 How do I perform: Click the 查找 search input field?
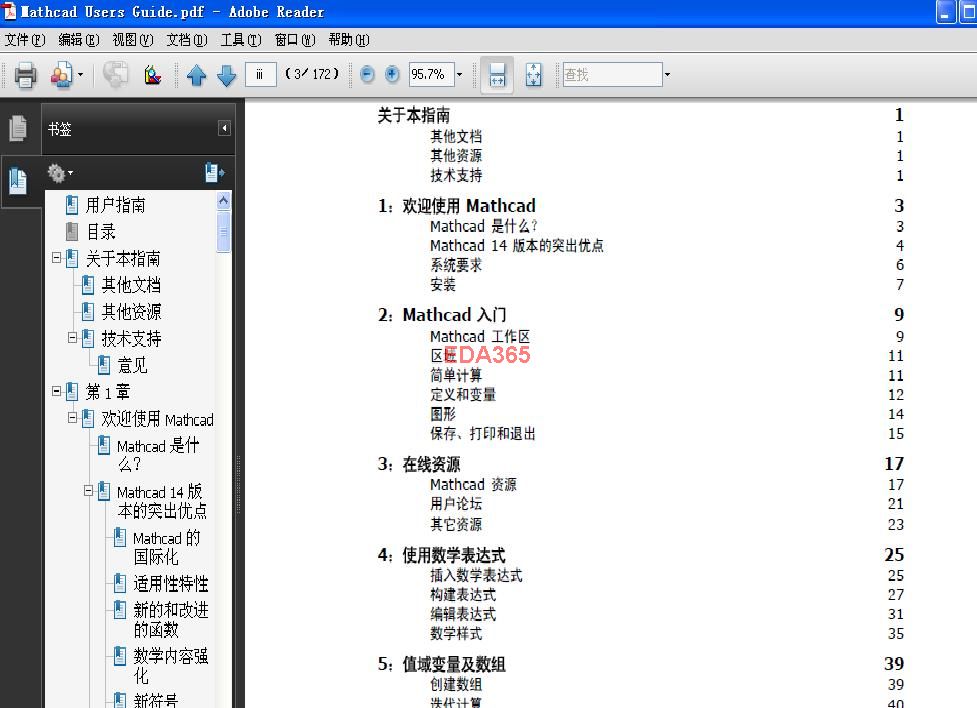coord(612,75)
